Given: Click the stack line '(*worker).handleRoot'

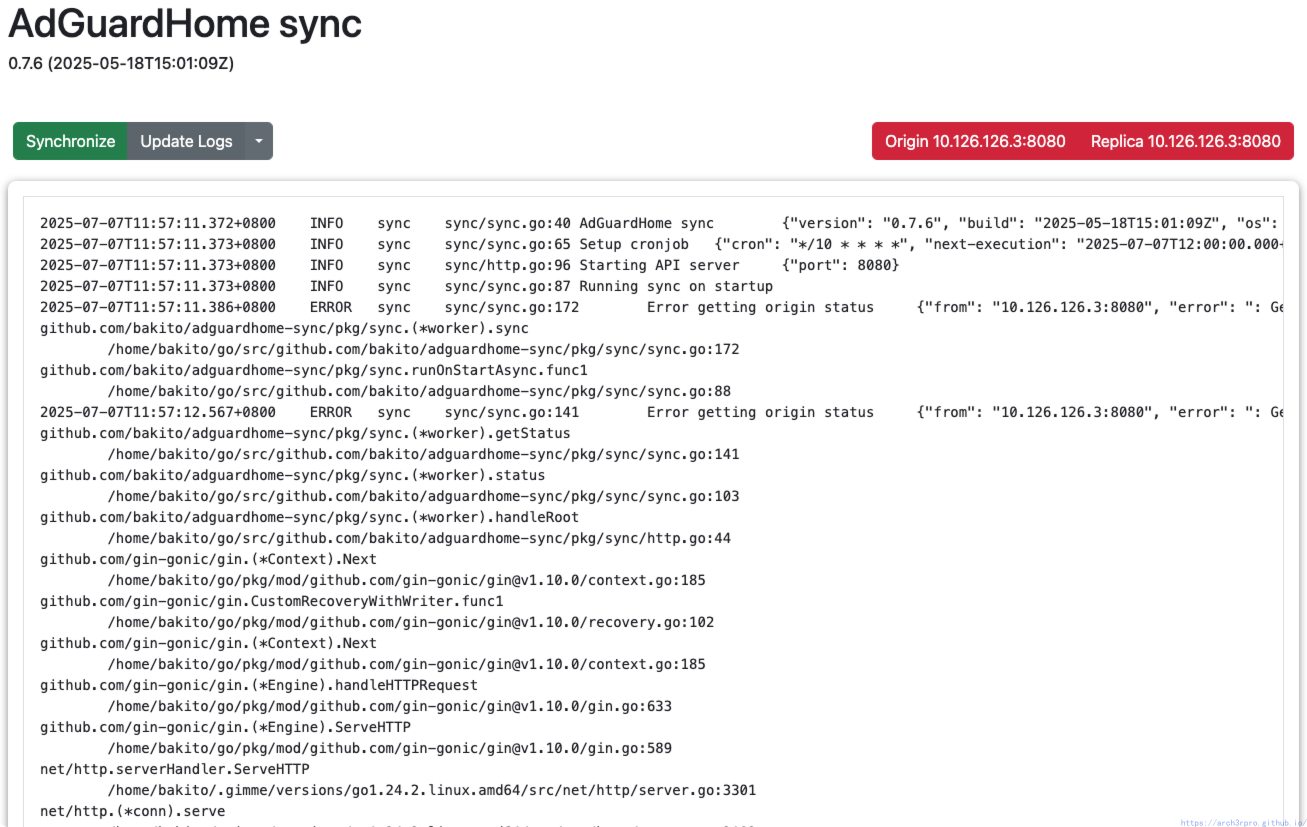Looking at the screenshot, I should click(x=309, y=517).
